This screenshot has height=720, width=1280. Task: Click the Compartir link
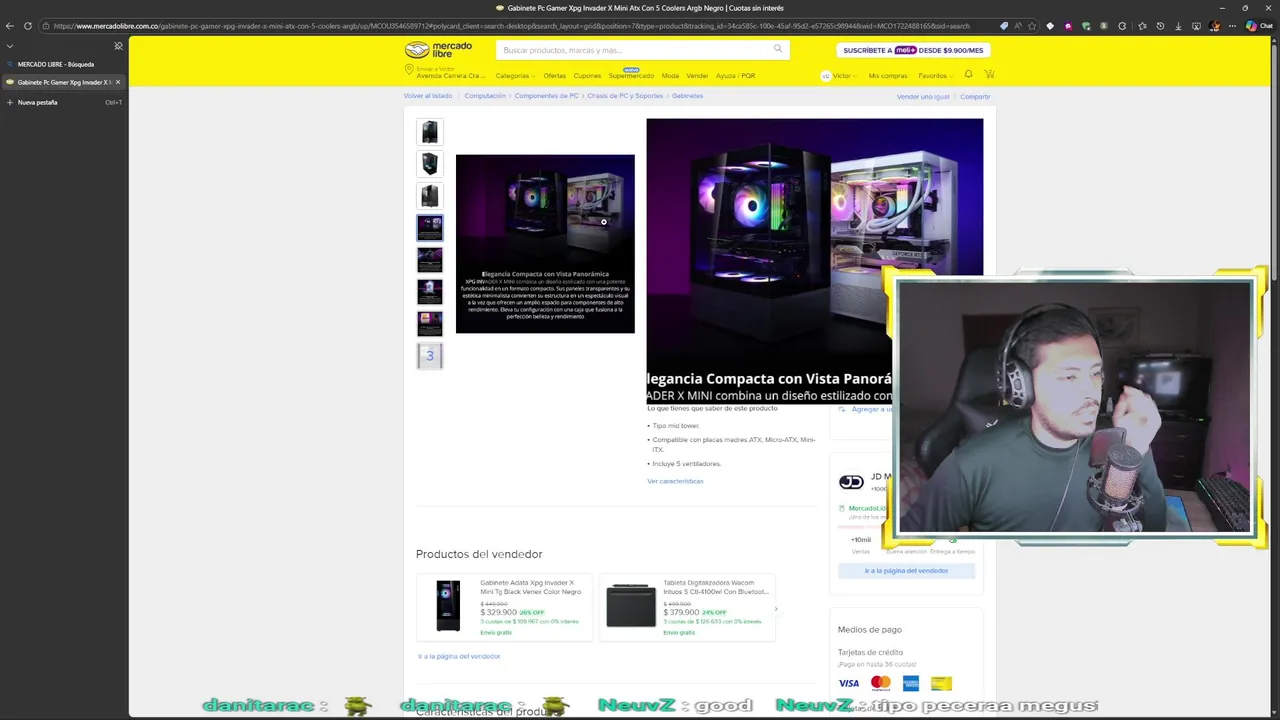click(975, 97)
